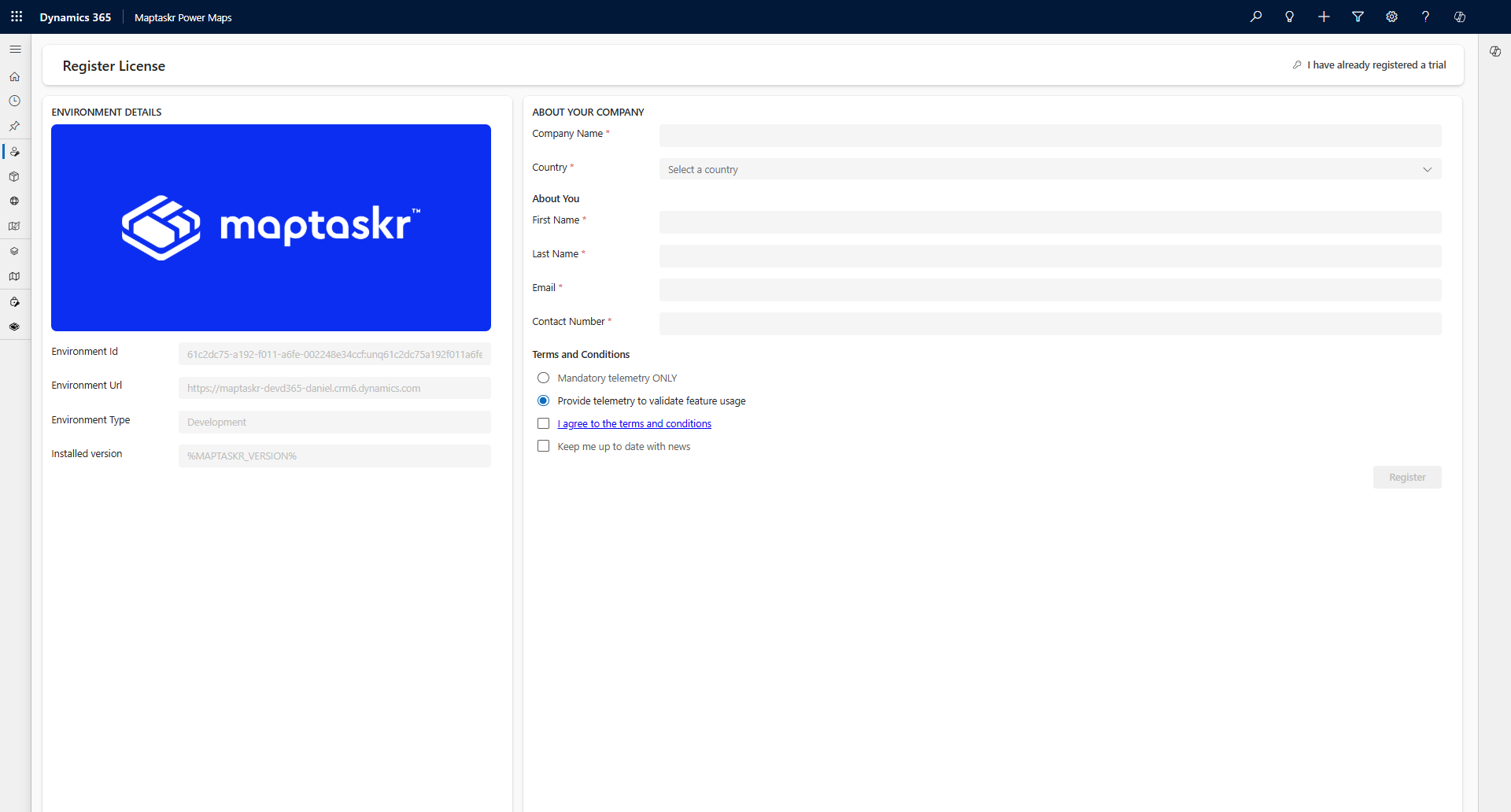Select the Home icon in the sidebar
Screen dimensions: 1511x812
[14, 76]
